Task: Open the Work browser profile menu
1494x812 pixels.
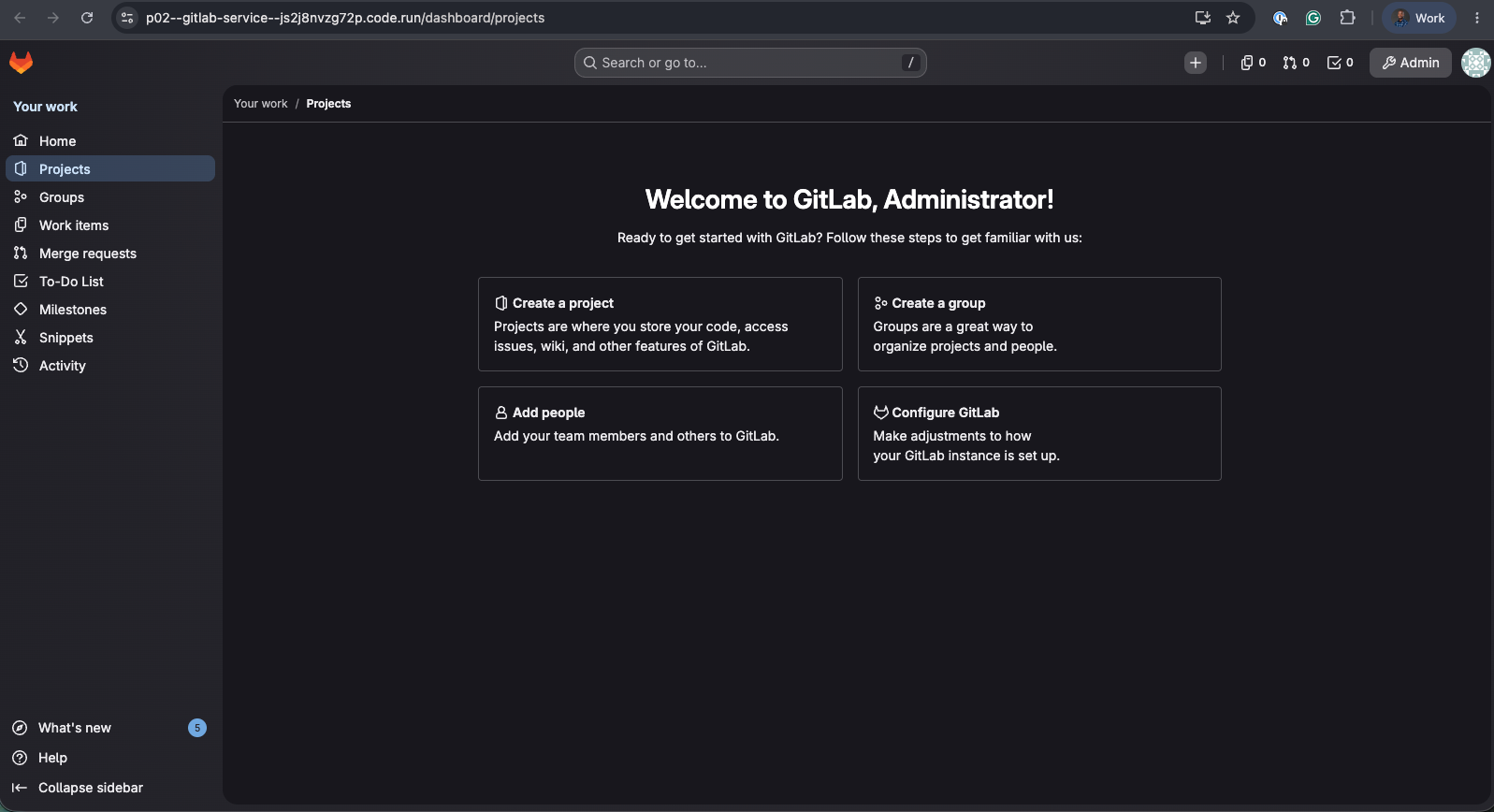Action: click(1419, 18)
